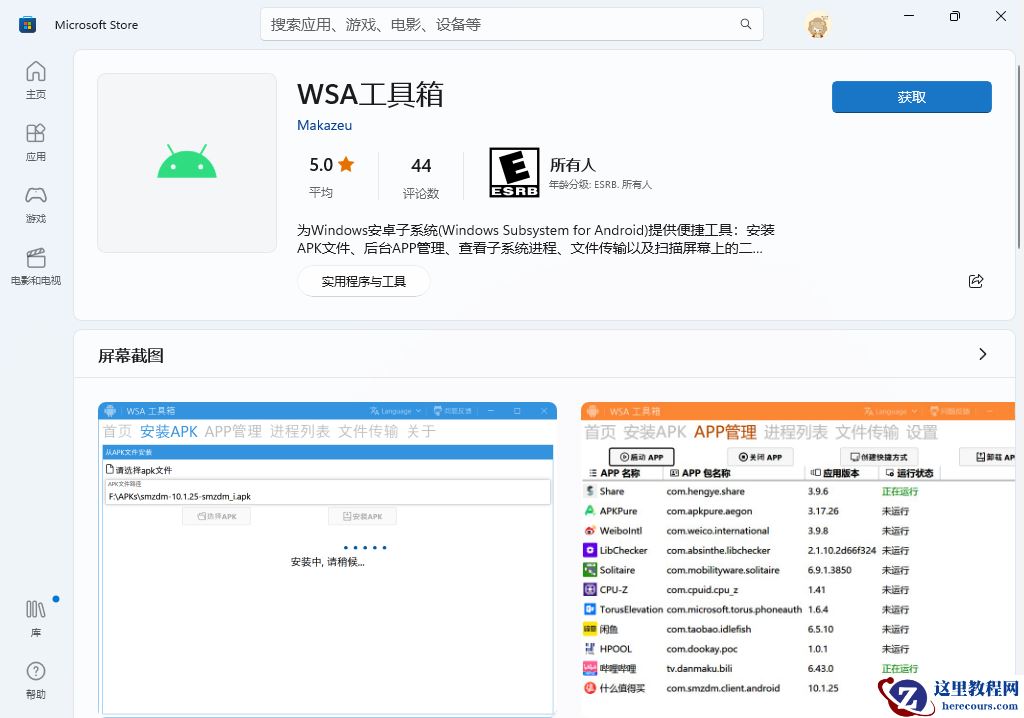Click the Microsoft Store logo icon

[27, 23]
